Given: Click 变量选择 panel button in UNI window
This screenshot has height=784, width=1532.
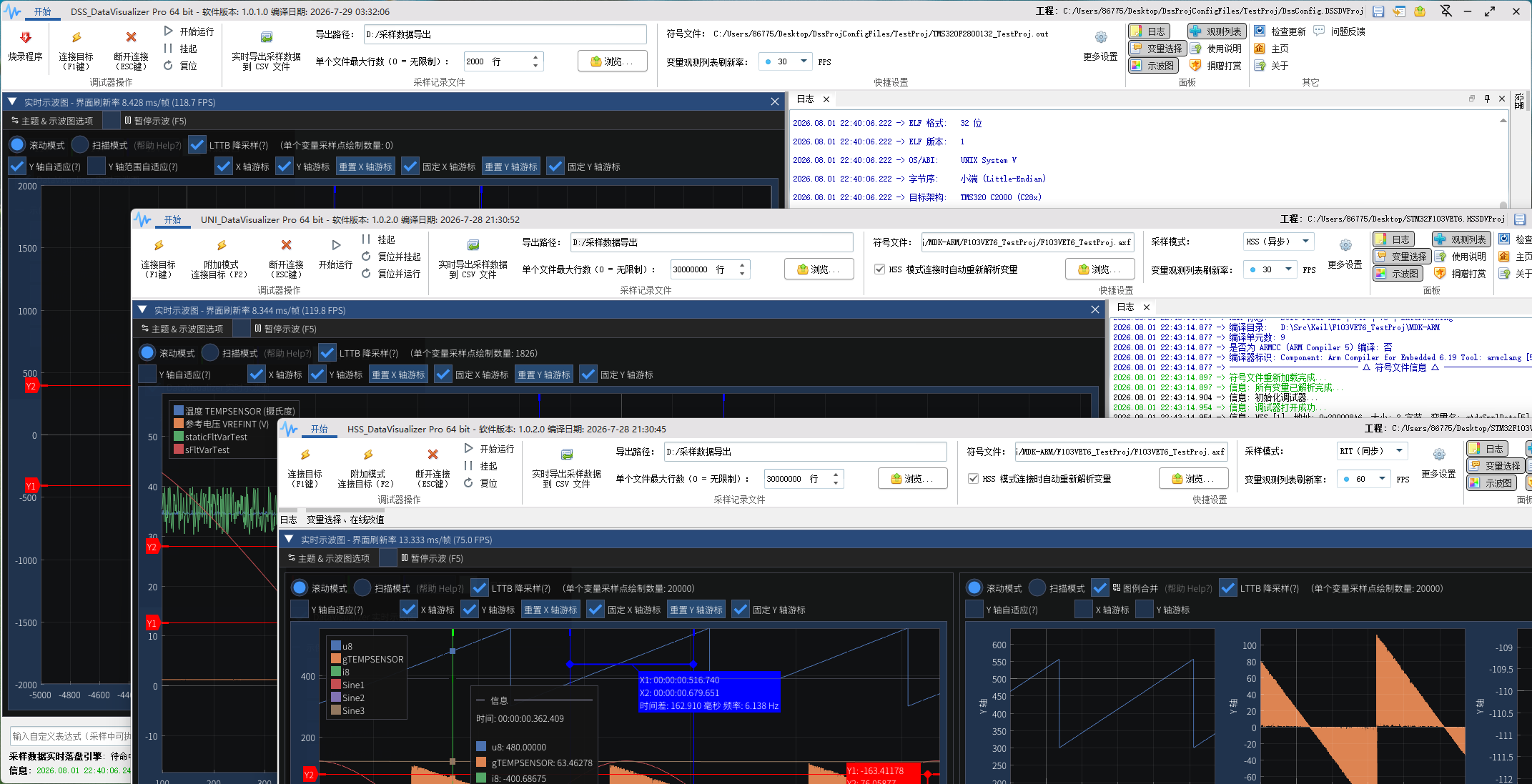Looking at the screenshot, I should click(1402, 257).
